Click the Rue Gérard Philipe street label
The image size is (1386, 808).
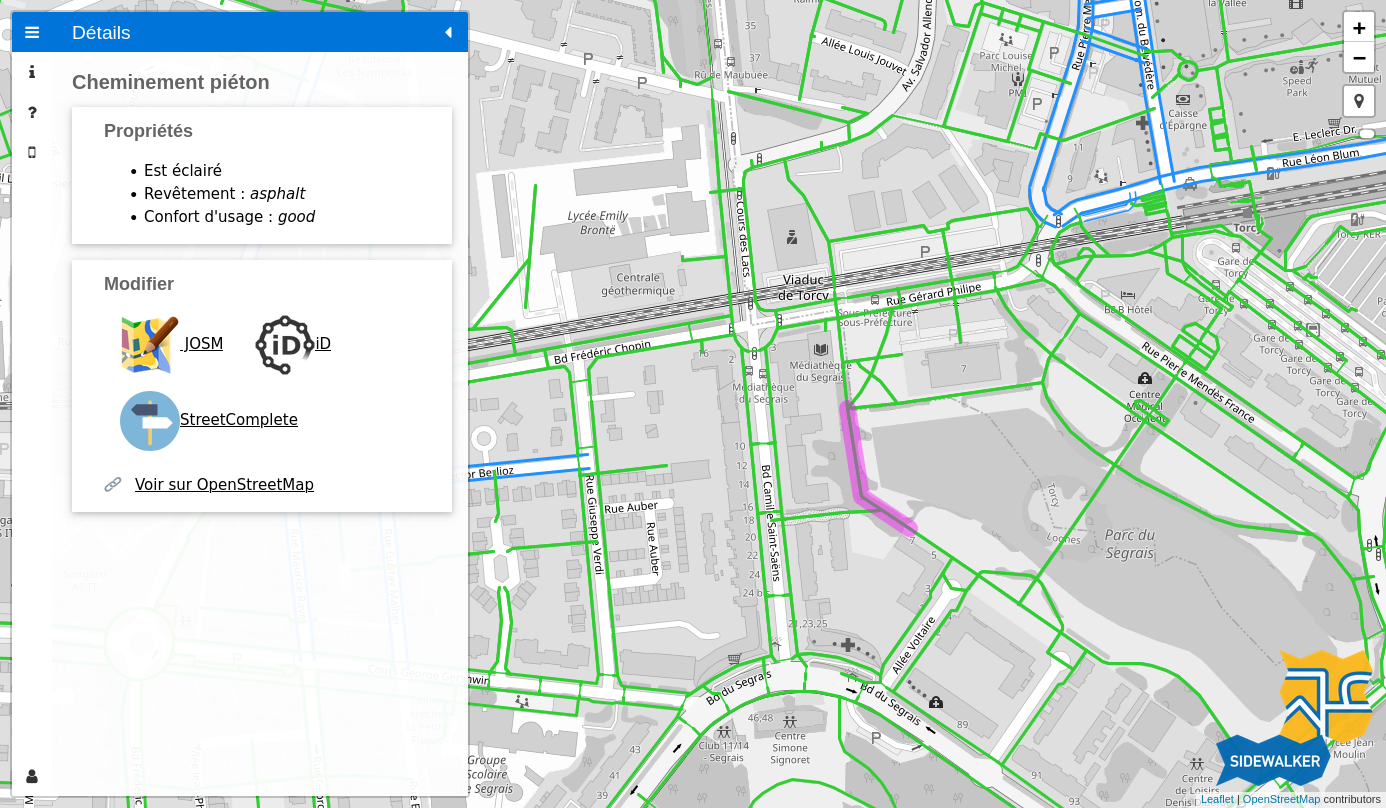(934, 293)
